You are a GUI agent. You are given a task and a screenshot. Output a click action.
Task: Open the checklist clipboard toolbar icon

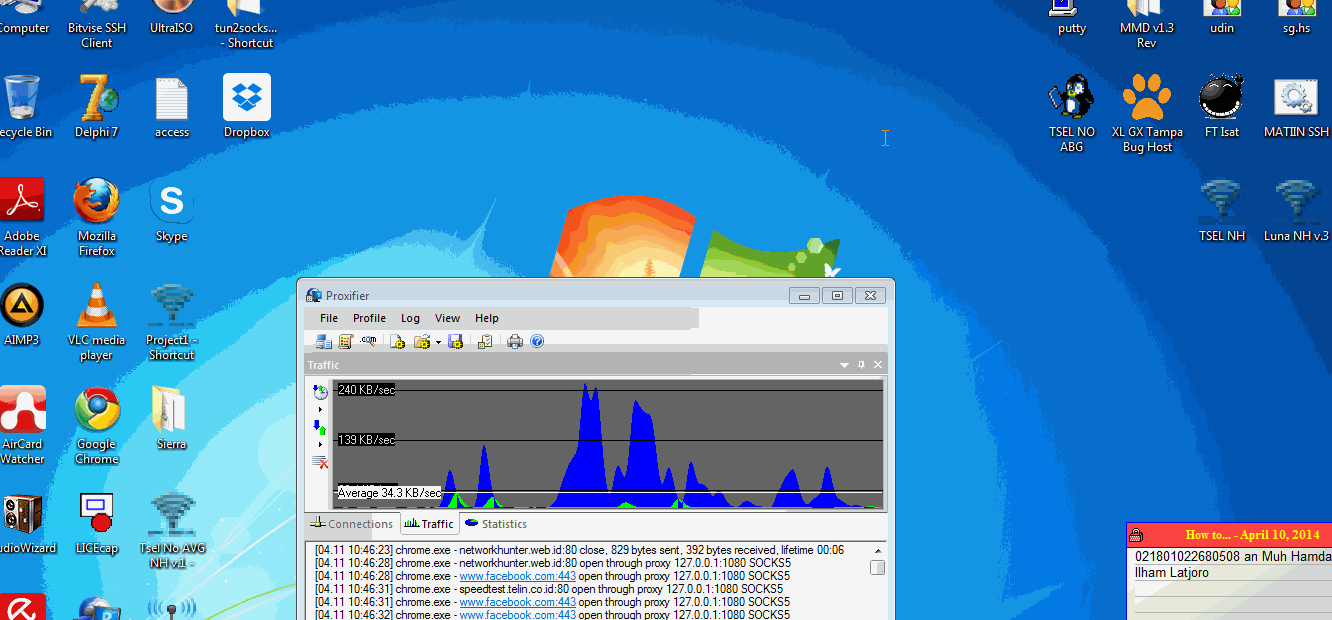point(485,341)
